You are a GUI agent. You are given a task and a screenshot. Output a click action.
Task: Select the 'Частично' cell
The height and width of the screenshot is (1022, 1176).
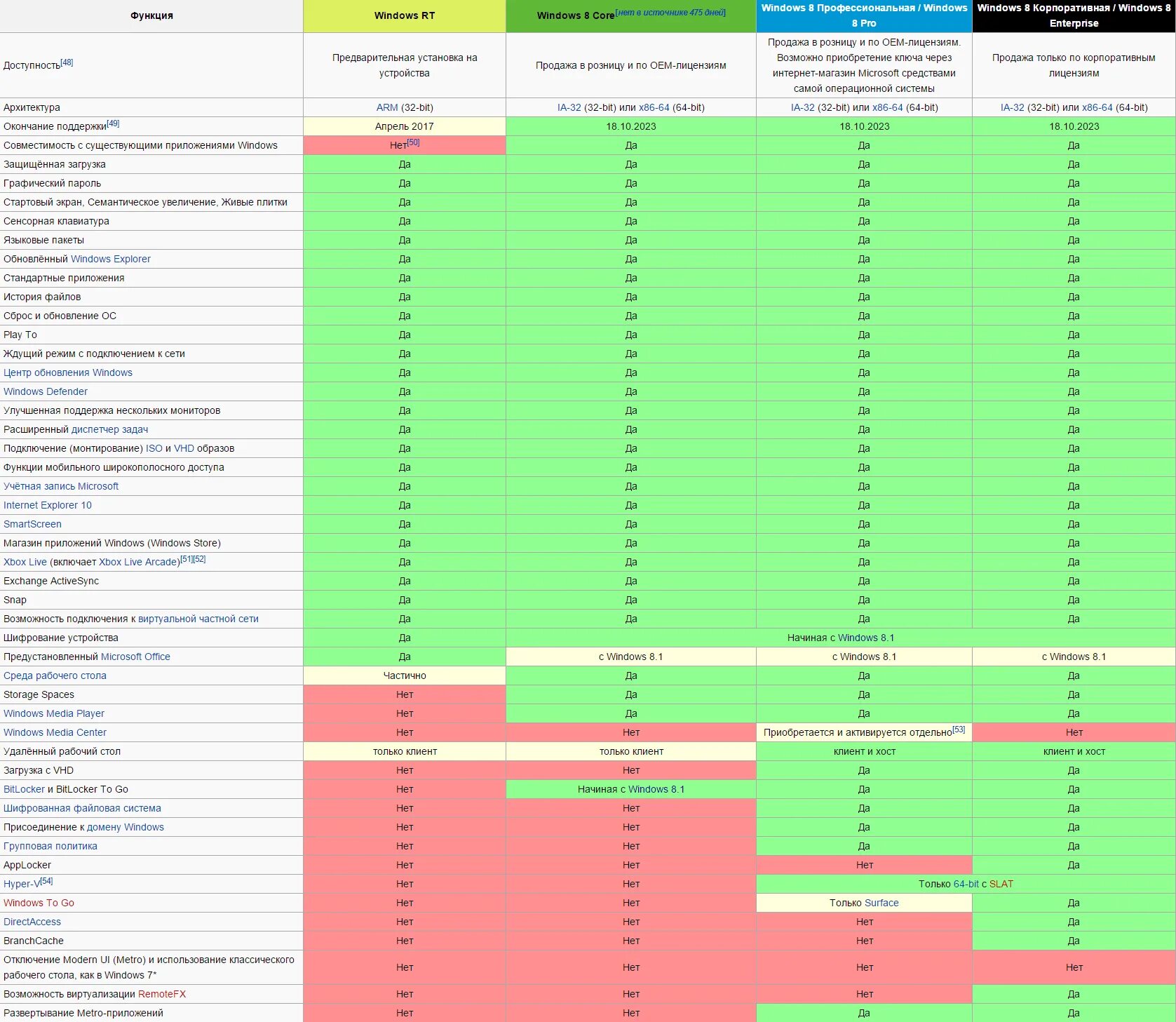[405, 675]
